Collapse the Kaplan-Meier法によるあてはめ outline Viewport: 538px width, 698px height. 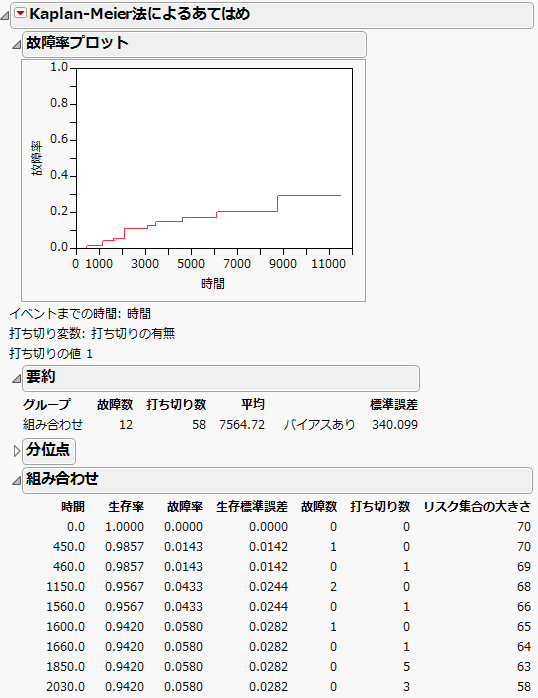pyautogui.click(x=5, y=16)
